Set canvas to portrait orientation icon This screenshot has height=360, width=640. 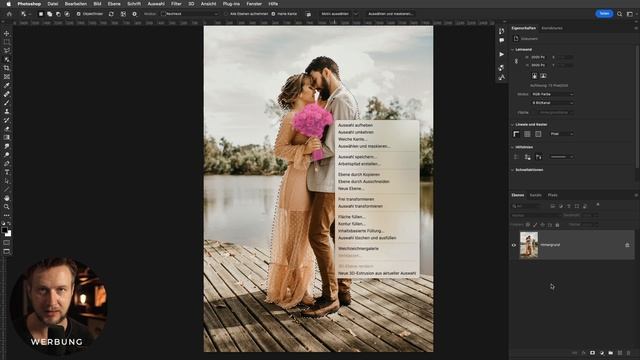pyautogui.click(x=534, y=76)
